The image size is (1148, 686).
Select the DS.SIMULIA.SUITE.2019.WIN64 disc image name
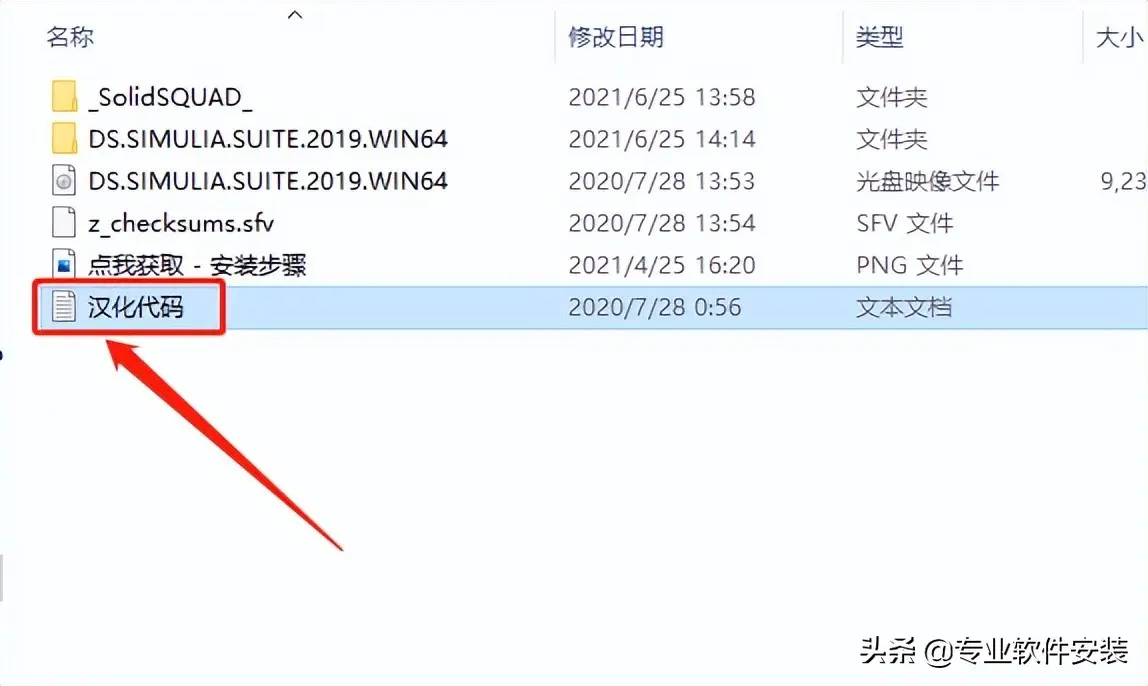pyautogui.click(x=268, y=181)
